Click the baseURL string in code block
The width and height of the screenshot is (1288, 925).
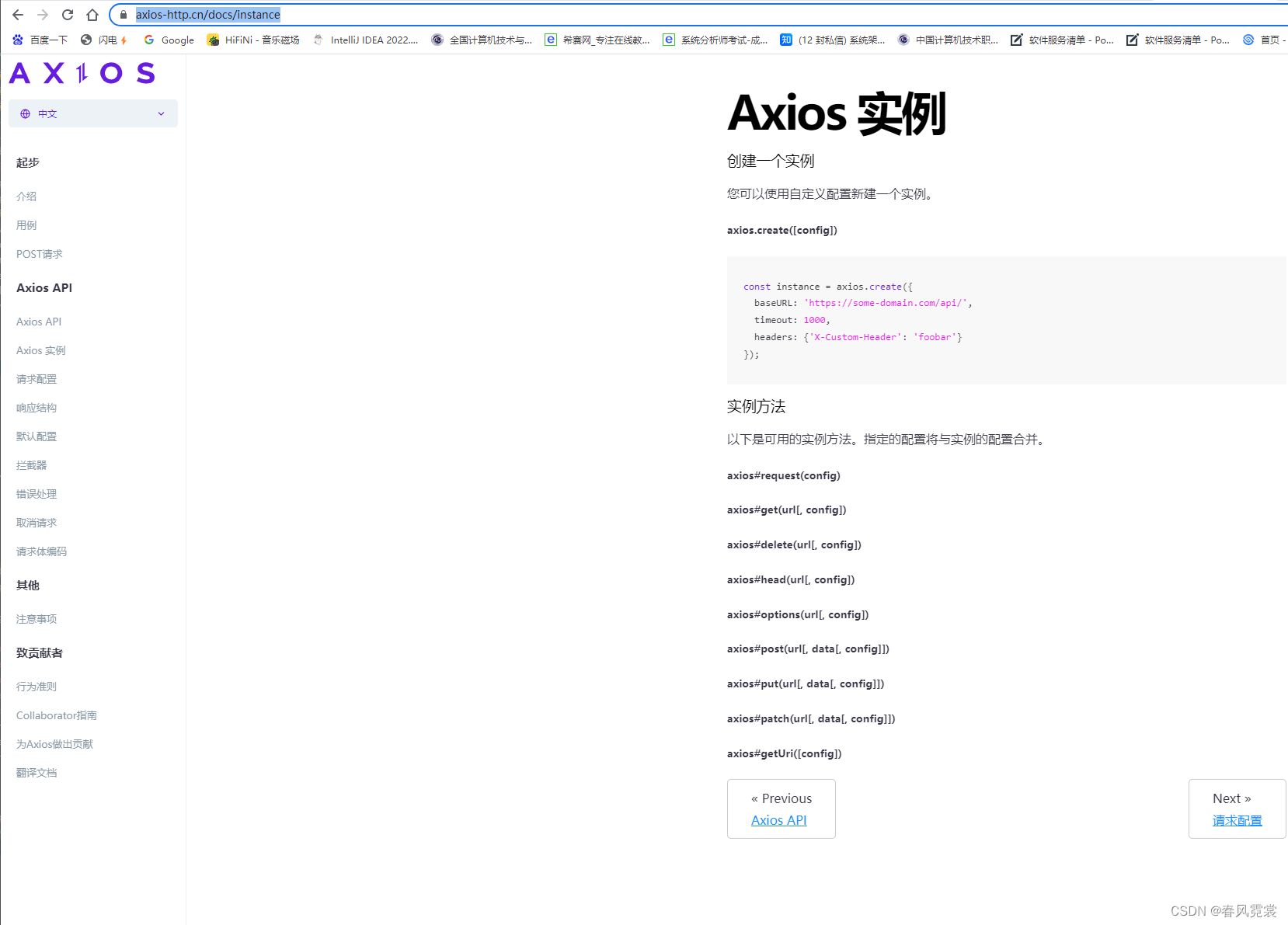point(886,303)
